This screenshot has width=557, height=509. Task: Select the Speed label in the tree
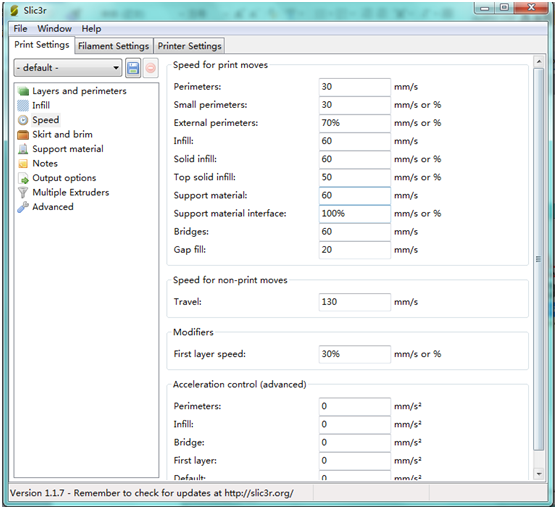(46, 120)
